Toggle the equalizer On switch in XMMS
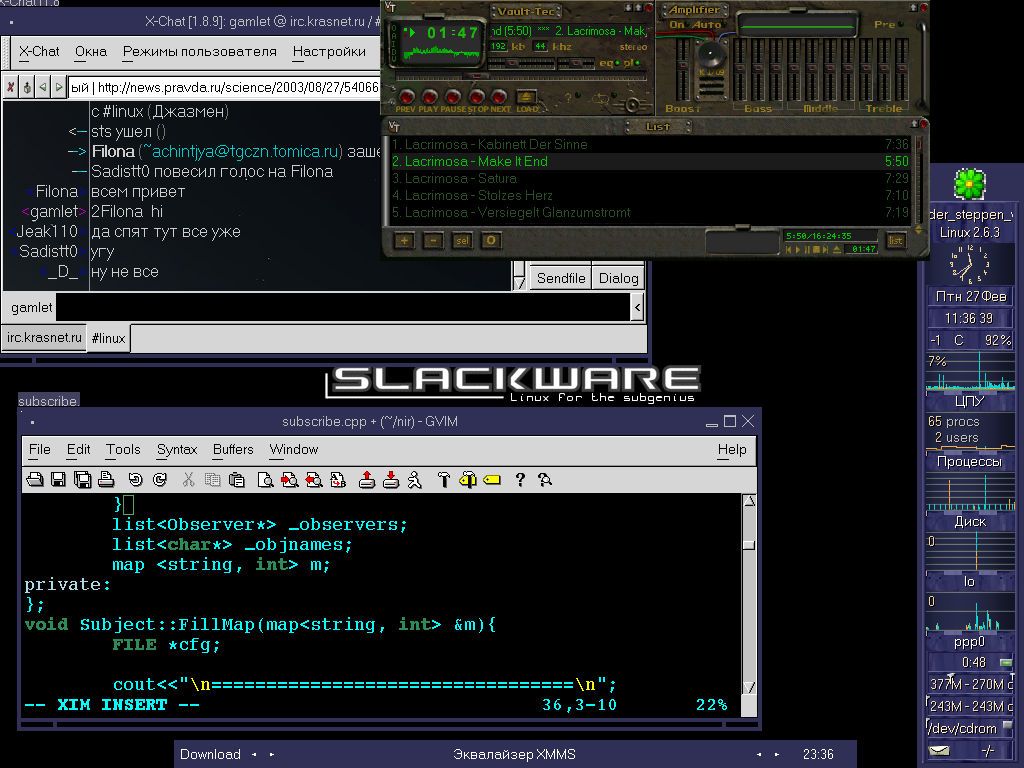Image resolution: width=1024 pixels, height=768 pixels. click(677, 24)
